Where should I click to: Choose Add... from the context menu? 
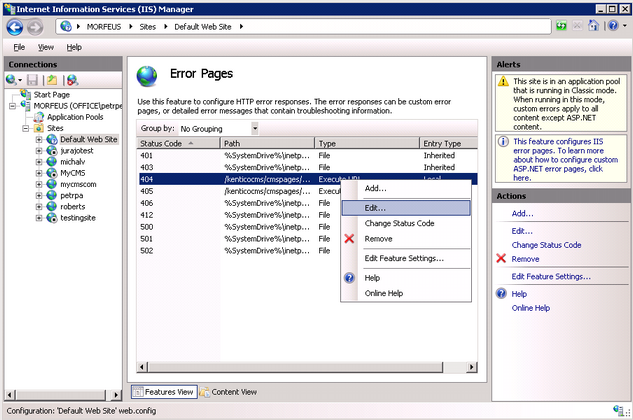(x=406, y=188)
